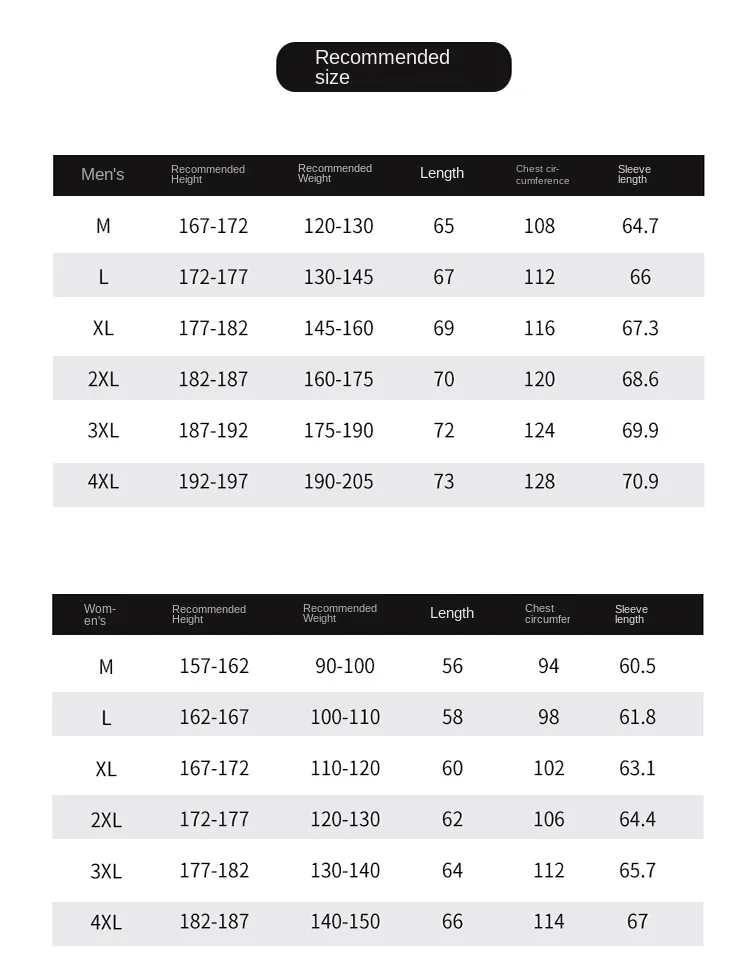Select men's sleeve length value 64.7
The image size is (750, 968).
tap(640, 226)
